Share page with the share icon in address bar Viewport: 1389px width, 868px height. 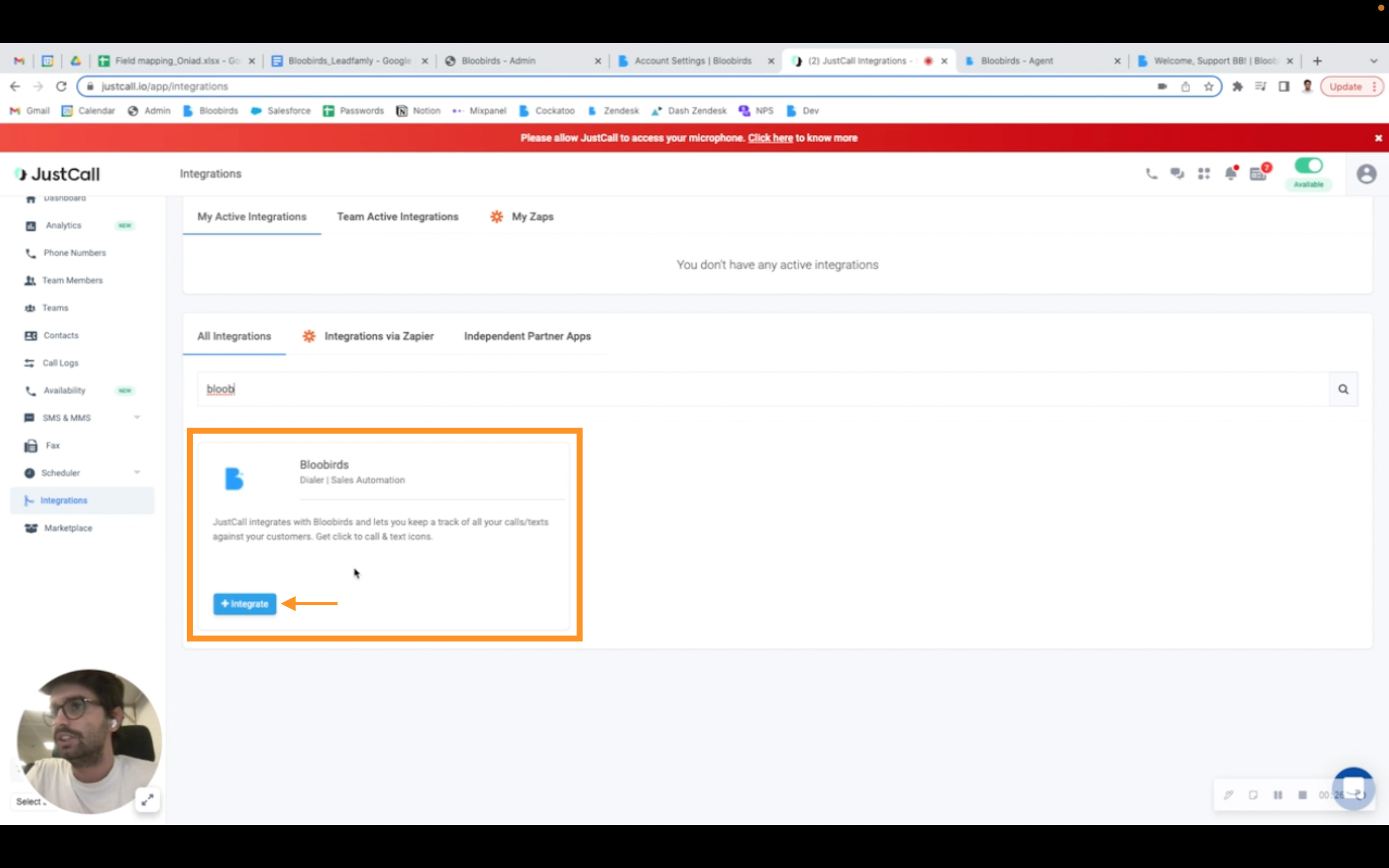click(1185, 87)
